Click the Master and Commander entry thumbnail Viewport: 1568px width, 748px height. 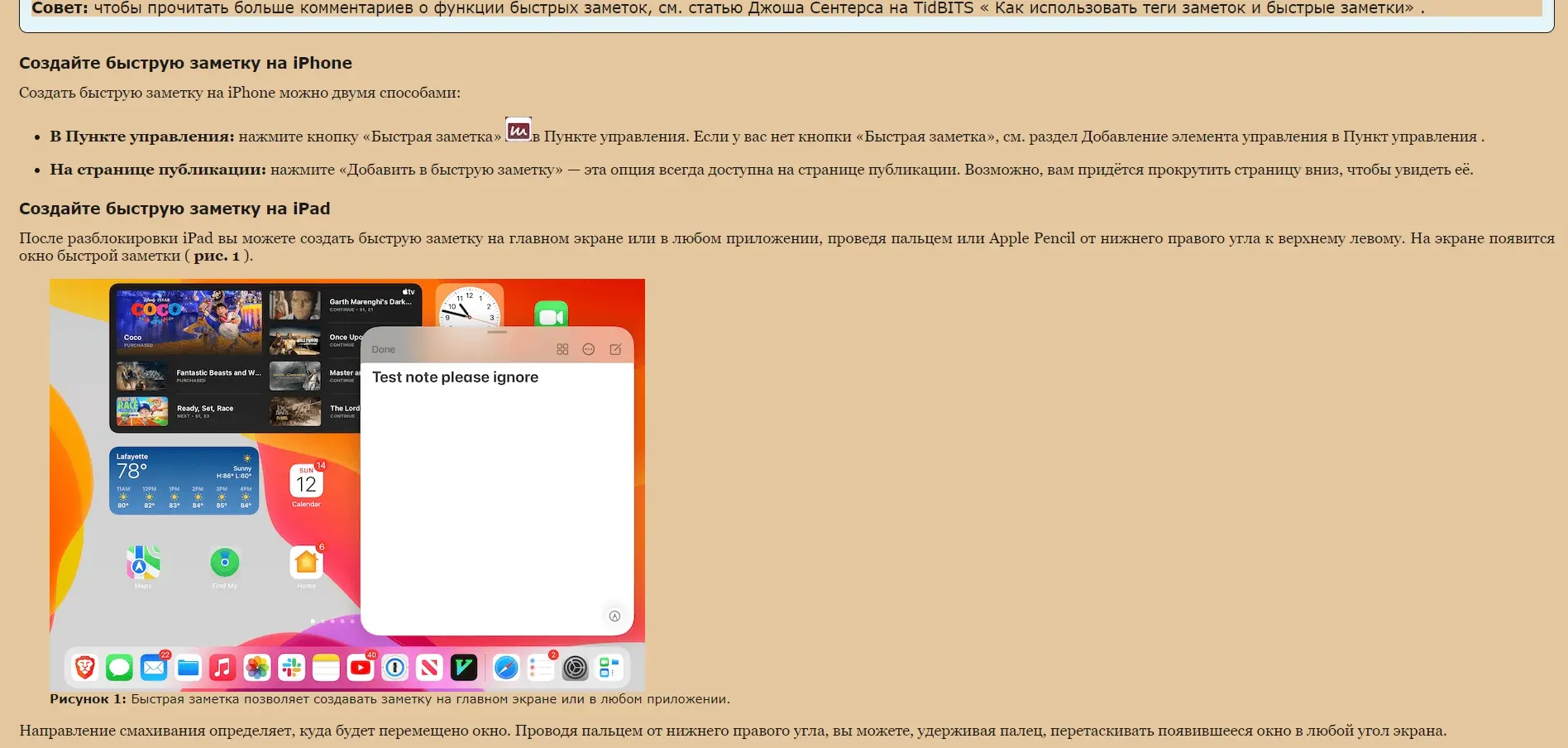pyautogui.click(x=295, y=376)
